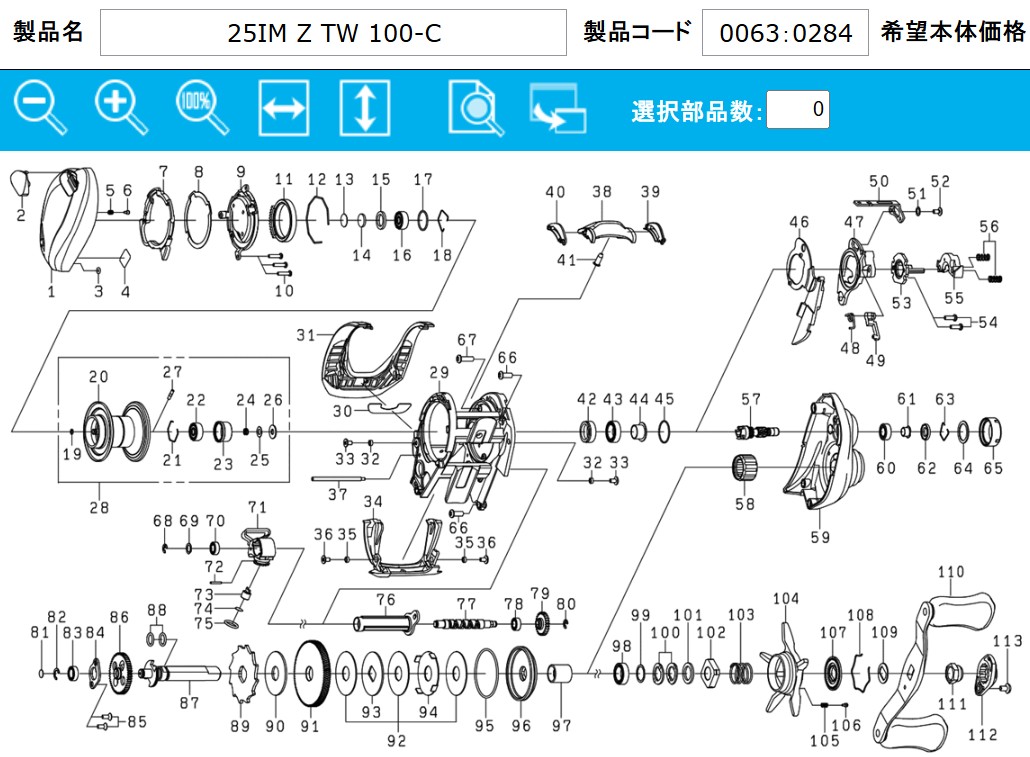Click the zoom out magnifier icon
Screen dimensions: 1030x757
point(40,108)
